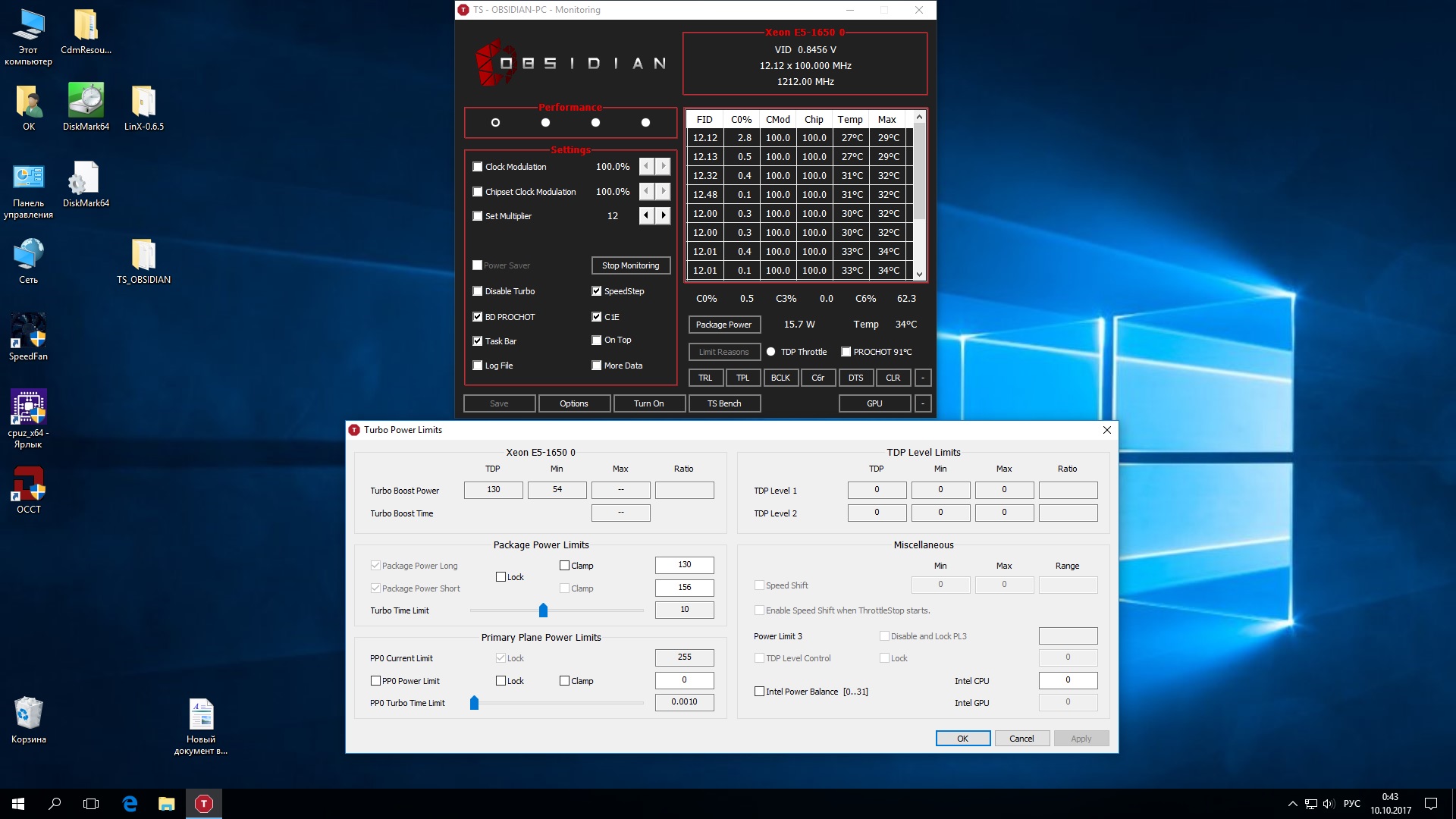Click the Turn On button

(649, 403)
